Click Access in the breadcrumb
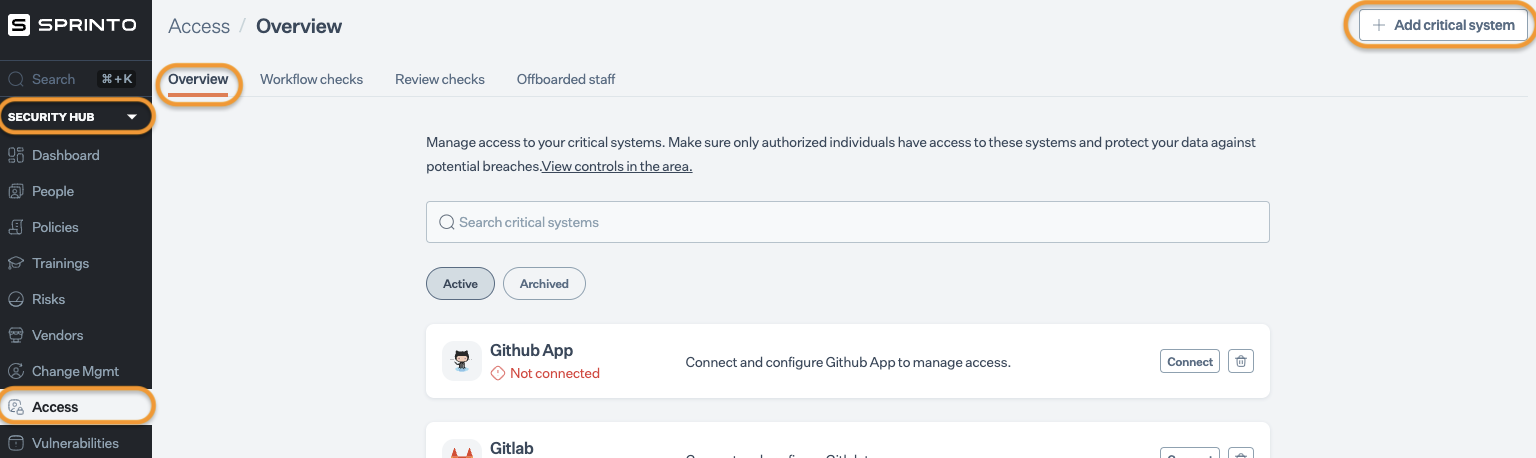This screenshot has height=458, width=1536. [199, 26]
